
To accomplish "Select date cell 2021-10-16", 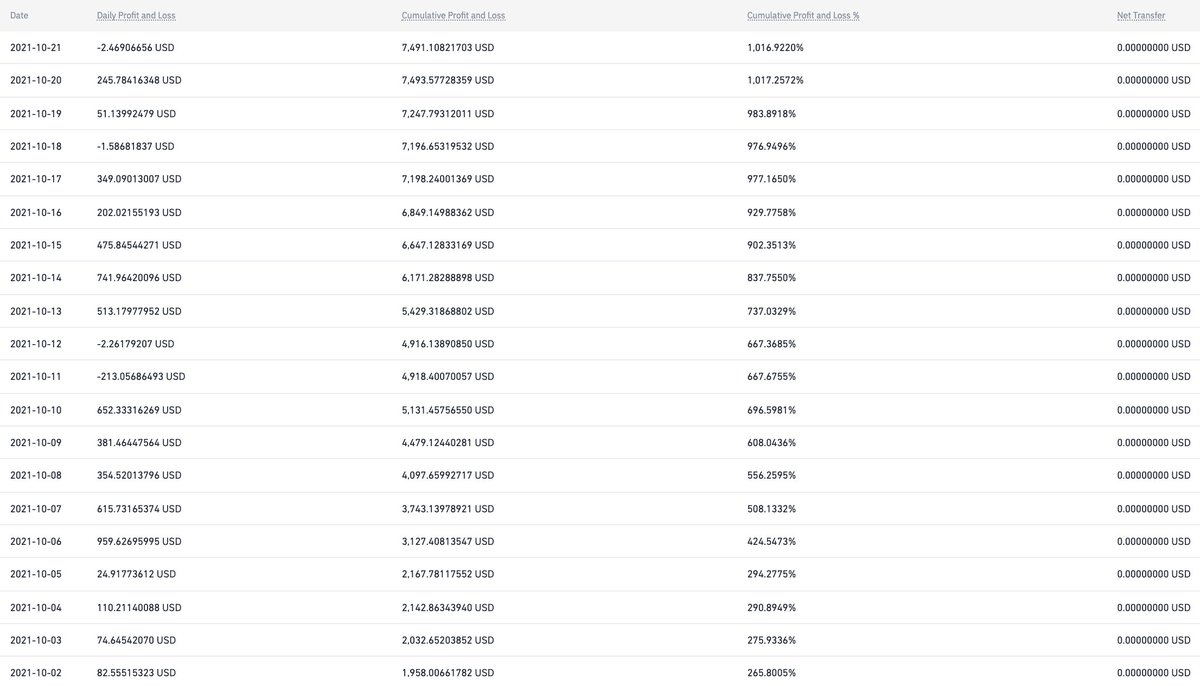I will (36, 213).
